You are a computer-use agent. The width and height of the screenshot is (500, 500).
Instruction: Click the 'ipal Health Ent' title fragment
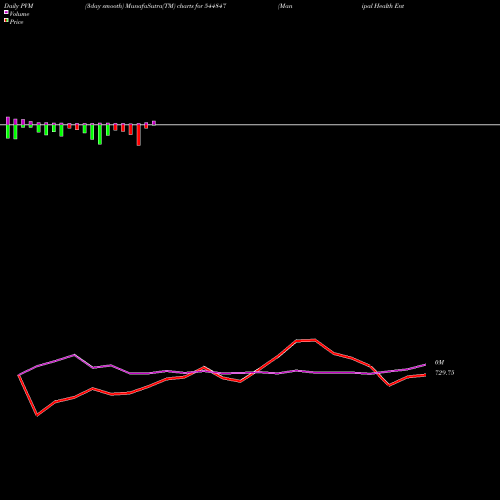coord(383,6)
